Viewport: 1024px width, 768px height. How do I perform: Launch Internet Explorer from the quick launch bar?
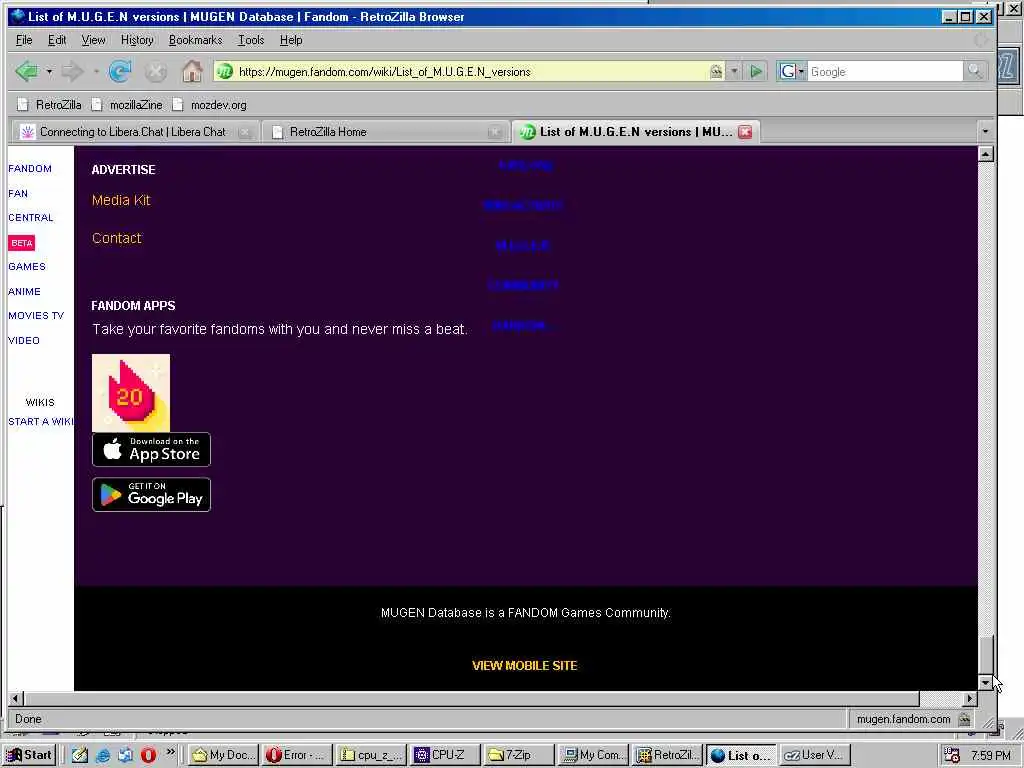tap(103, 755)
